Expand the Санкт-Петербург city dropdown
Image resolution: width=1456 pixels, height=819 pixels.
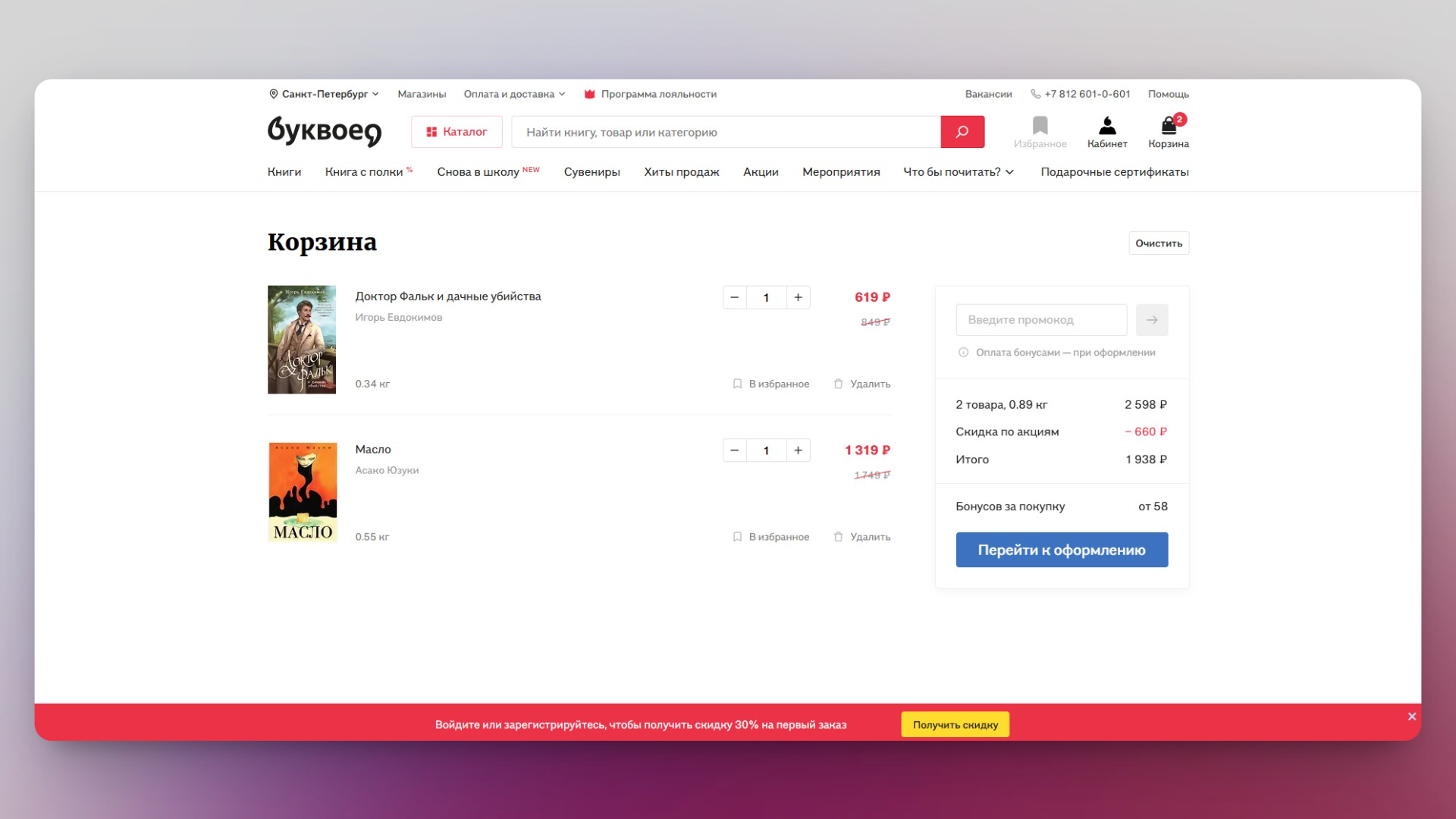coord(324,94)
